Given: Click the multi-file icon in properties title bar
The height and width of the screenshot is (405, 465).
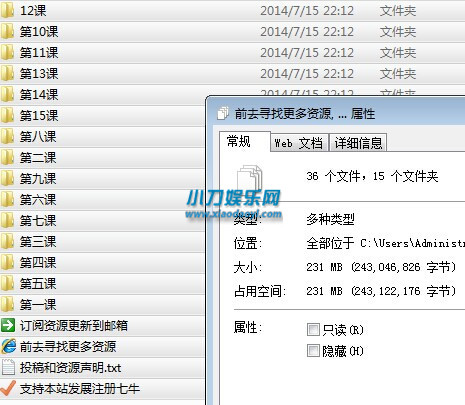Looking at the screenshot, I should click(223, 113).
